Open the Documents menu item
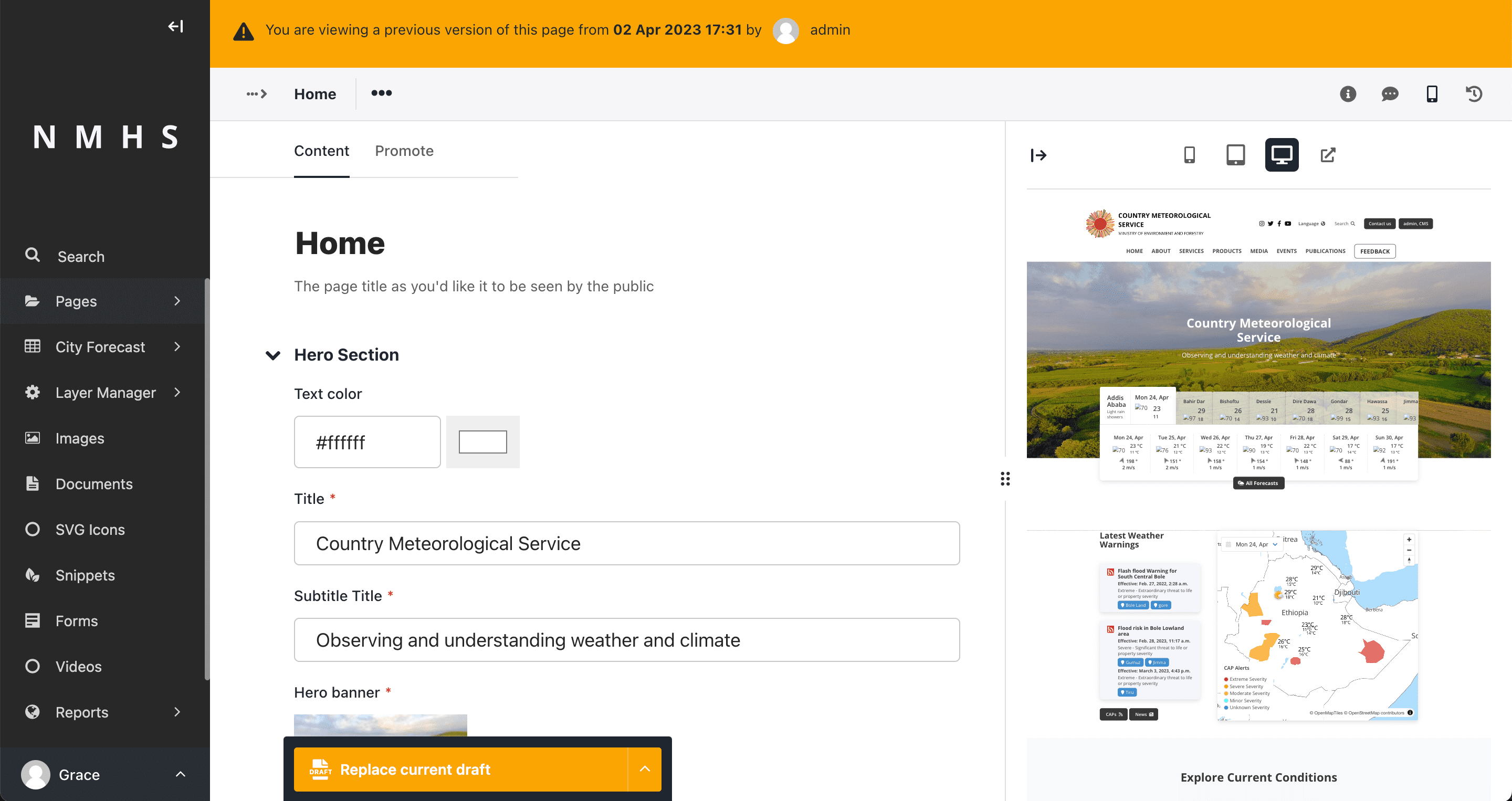This screenshot has width=1512, height=801. tap(103, 484)
